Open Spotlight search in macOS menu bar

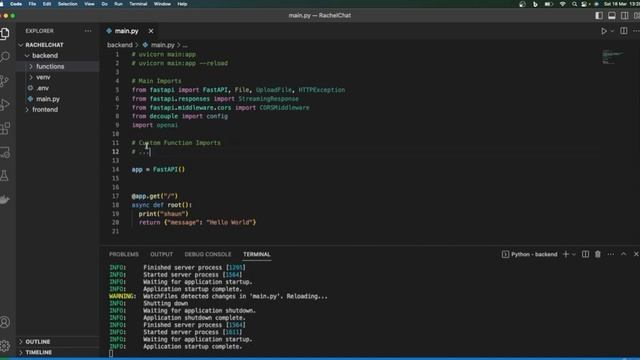[574, 4]
